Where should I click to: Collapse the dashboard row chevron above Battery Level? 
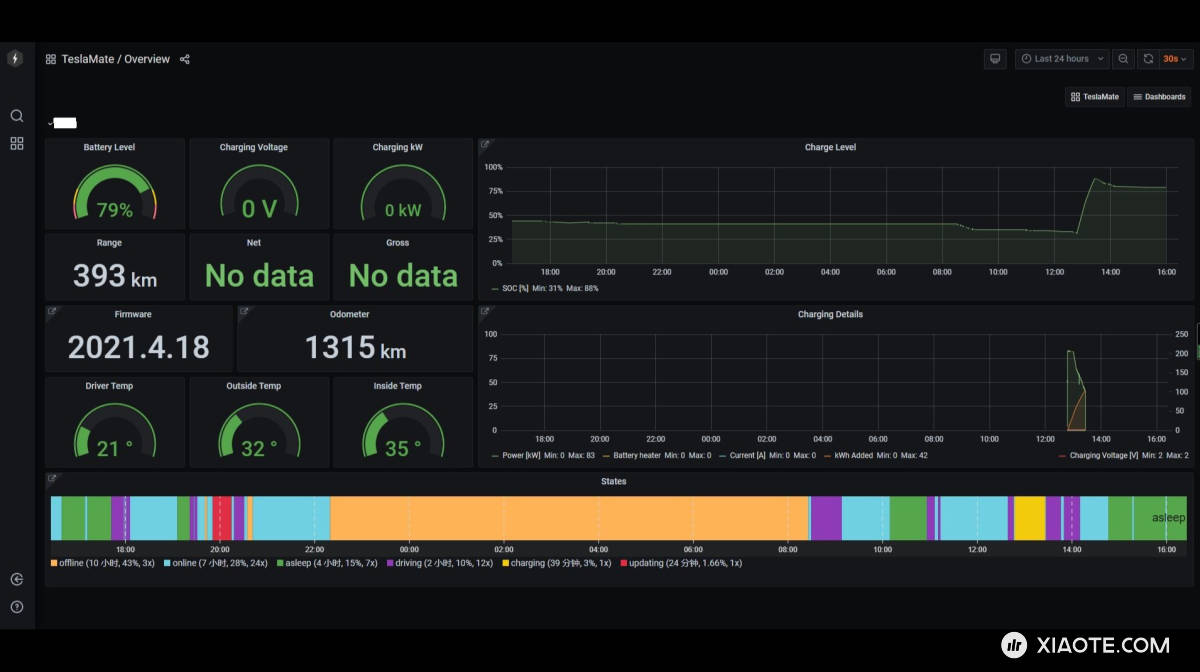[50, 124]
